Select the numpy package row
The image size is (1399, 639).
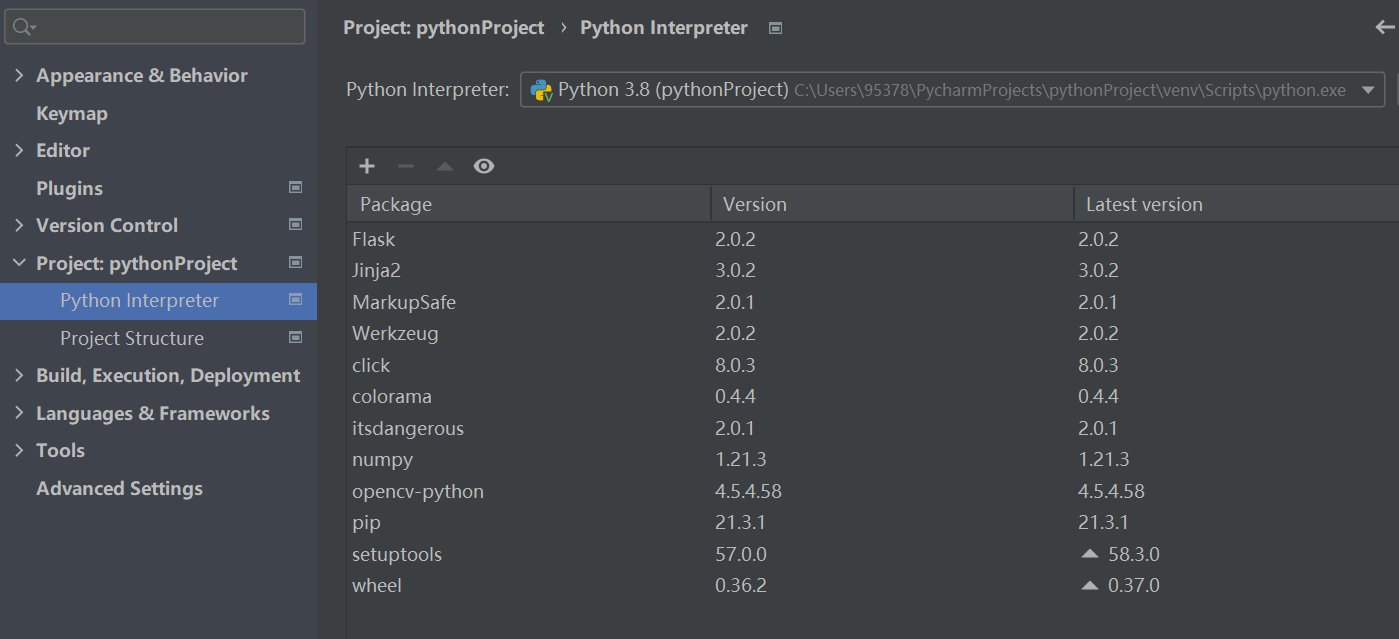click(x=382, y=460)
